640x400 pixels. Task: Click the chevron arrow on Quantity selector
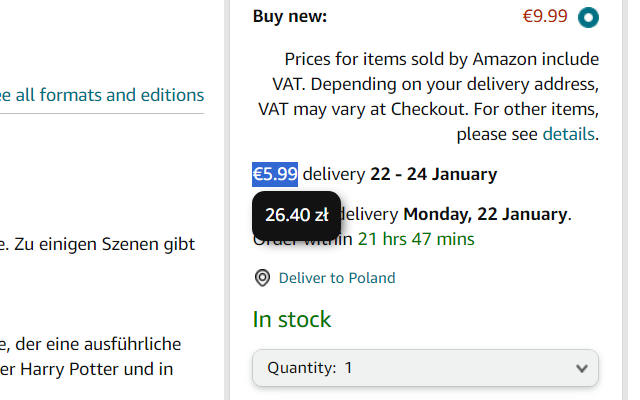(x=582, y=368)
